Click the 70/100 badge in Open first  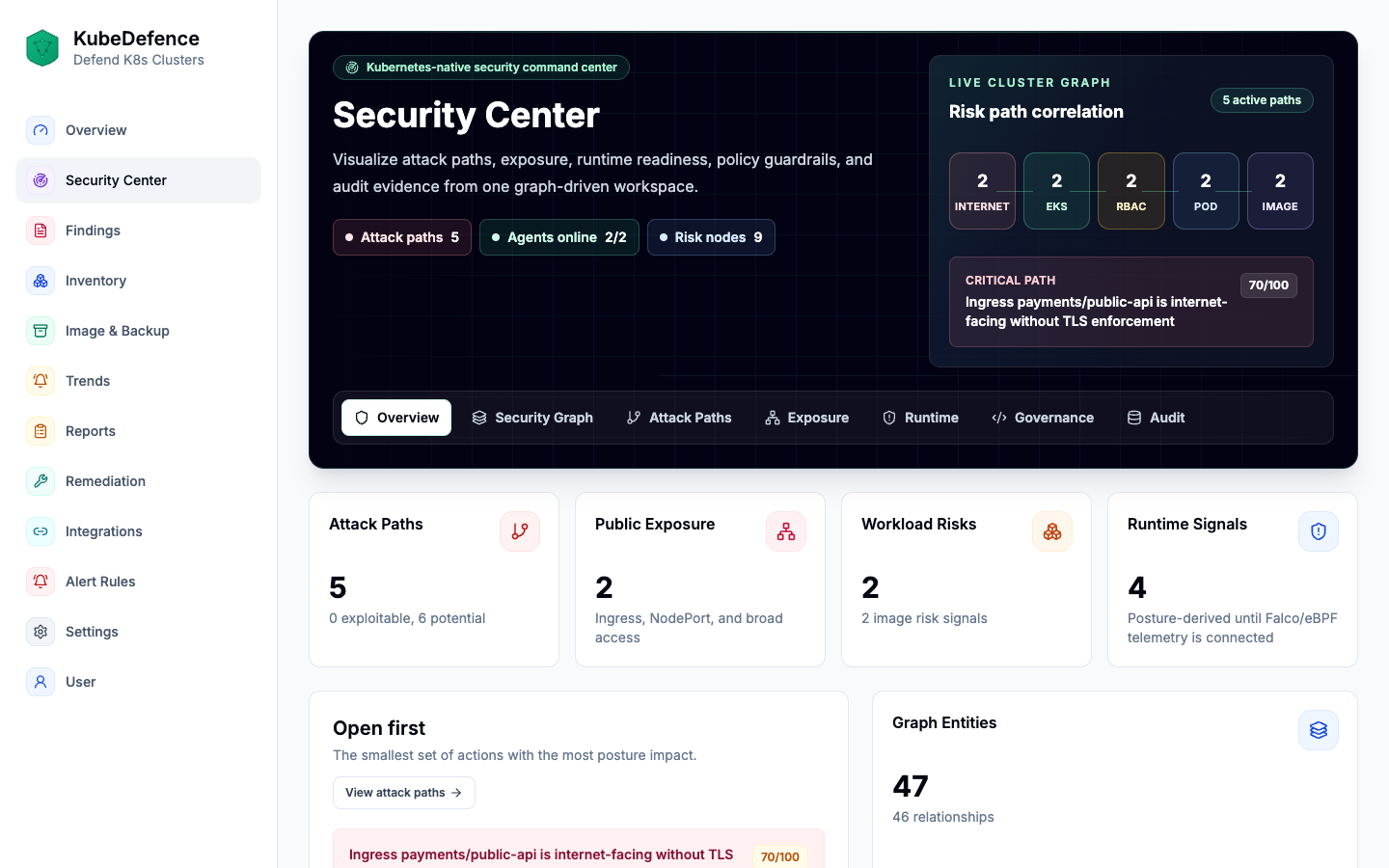click(x=779, y=856)
